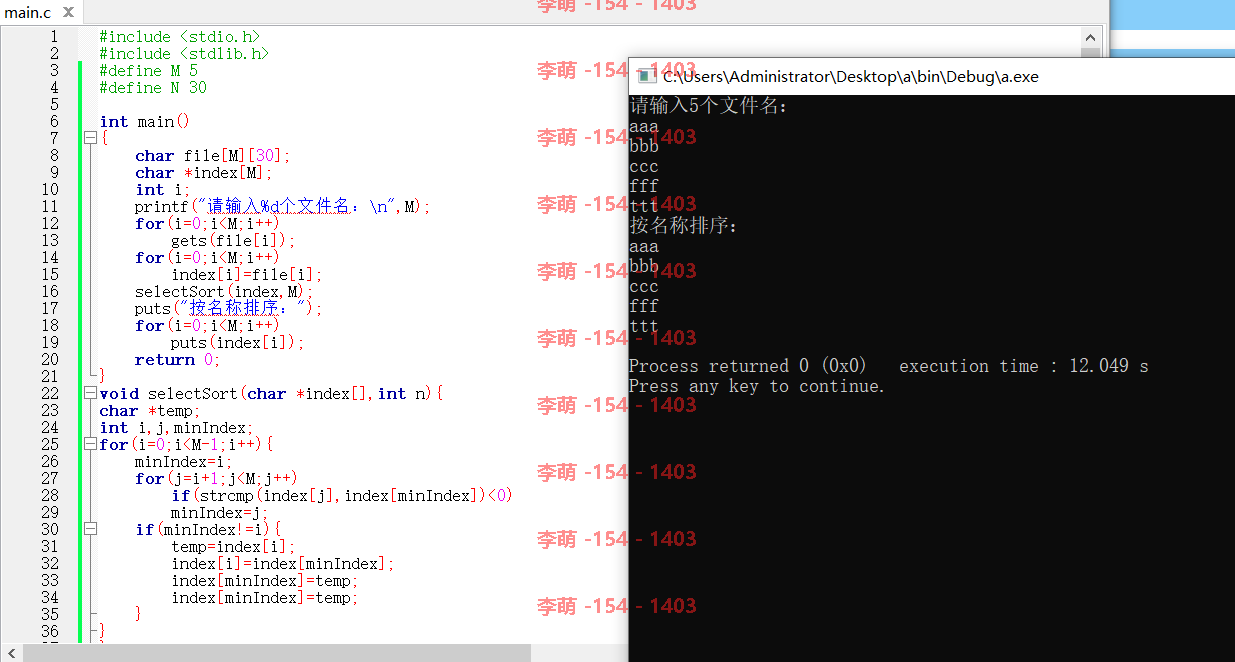Click '请输入5个文件名：' in the console
The height and width of the screenshot is (662, 1235).
click(x=709, y=105)
